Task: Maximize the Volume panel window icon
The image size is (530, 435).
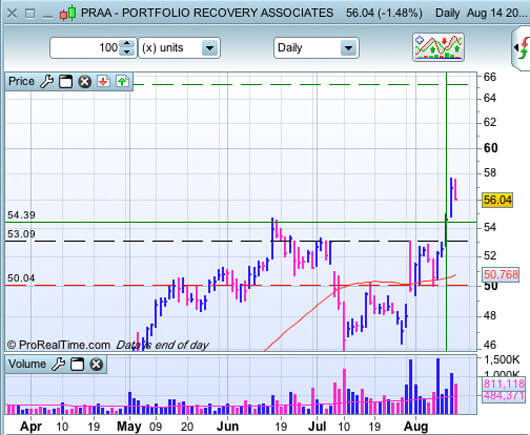Action: [x=77, y=364]
